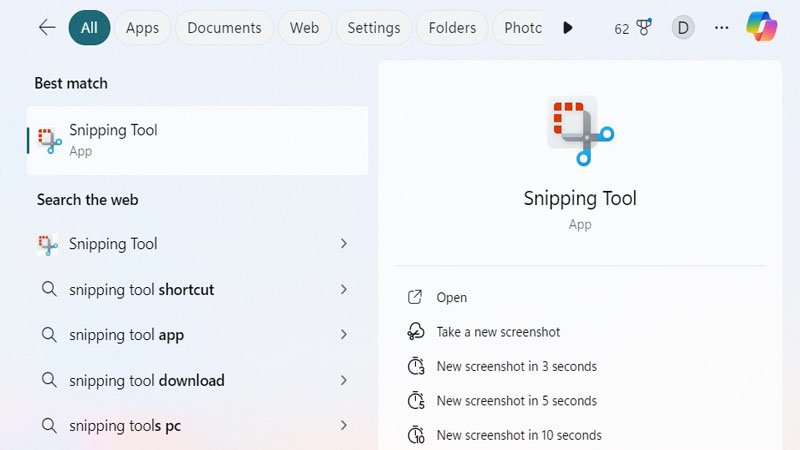
Task: Switch to the Folders filter tab
Action: [453, 28]
